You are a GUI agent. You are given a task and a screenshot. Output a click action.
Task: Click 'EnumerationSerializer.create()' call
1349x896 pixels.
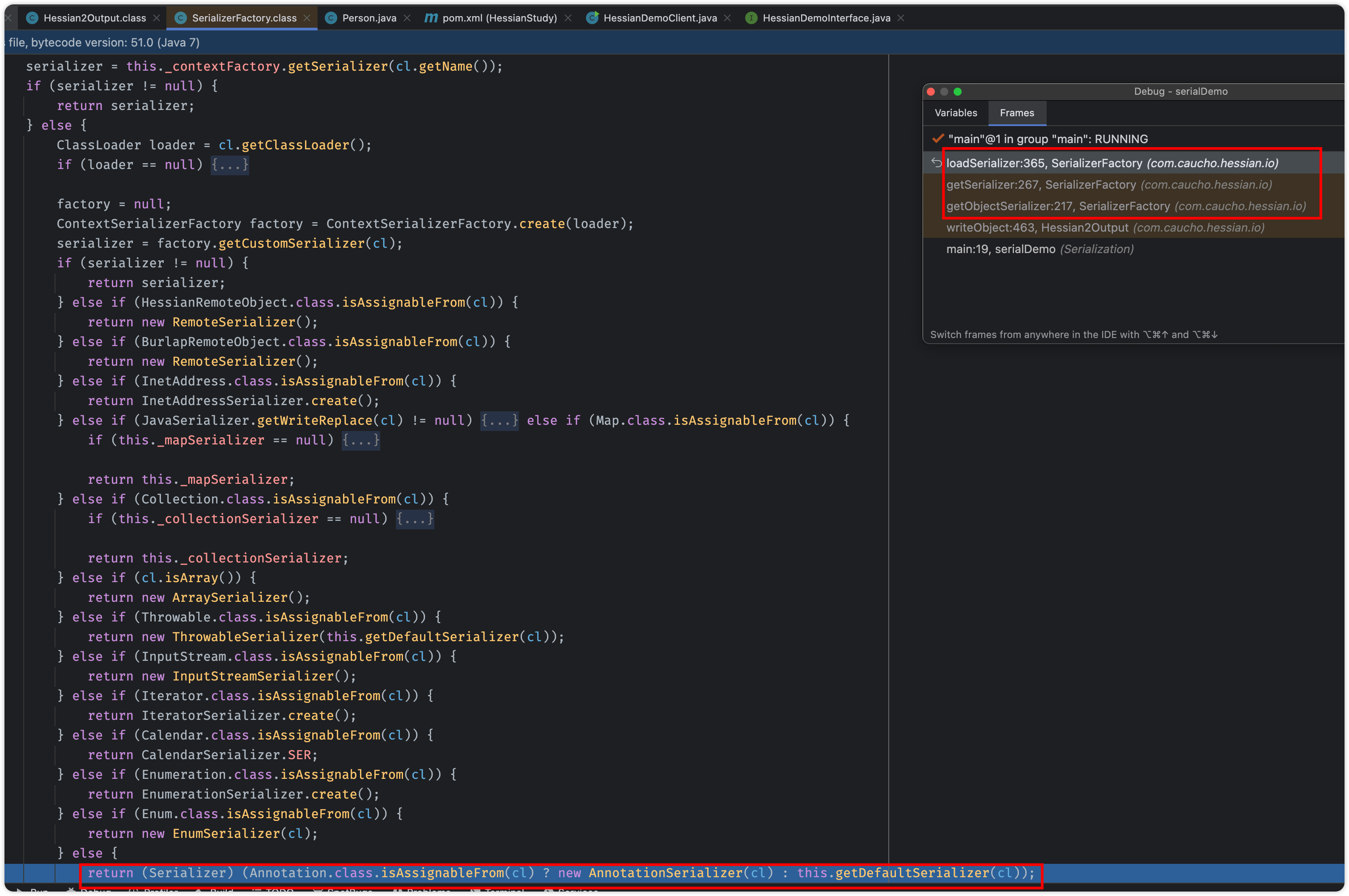coord(257,795)
